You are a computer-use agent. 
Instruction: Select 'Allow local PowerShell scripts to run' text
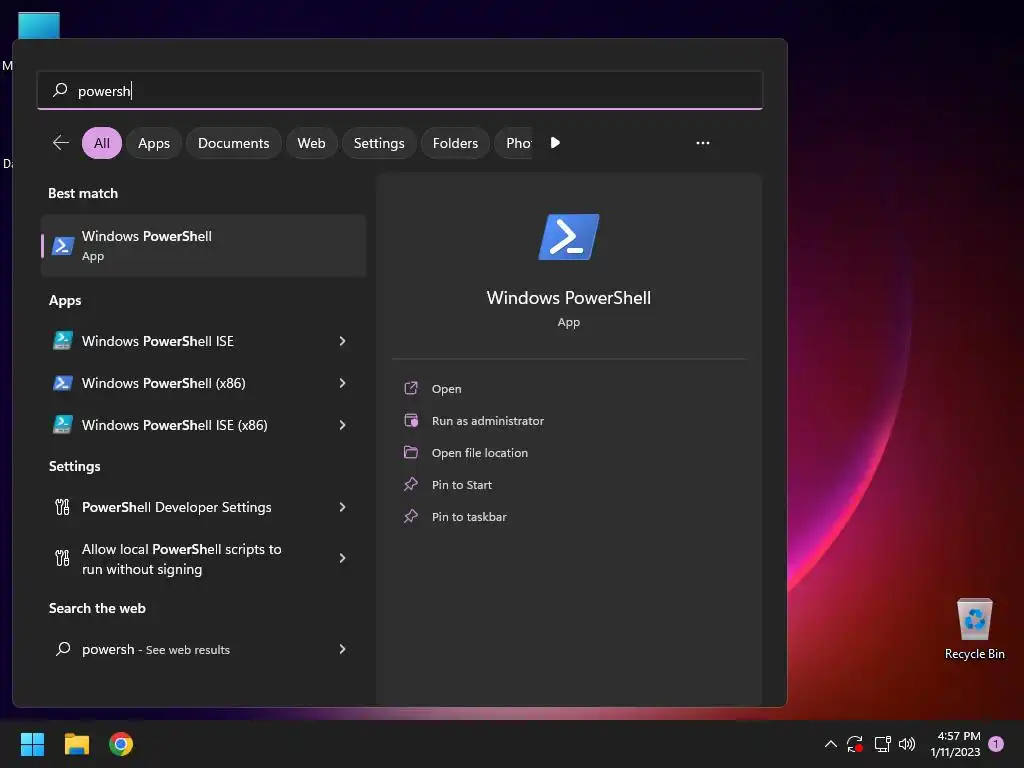pos(182,558)
